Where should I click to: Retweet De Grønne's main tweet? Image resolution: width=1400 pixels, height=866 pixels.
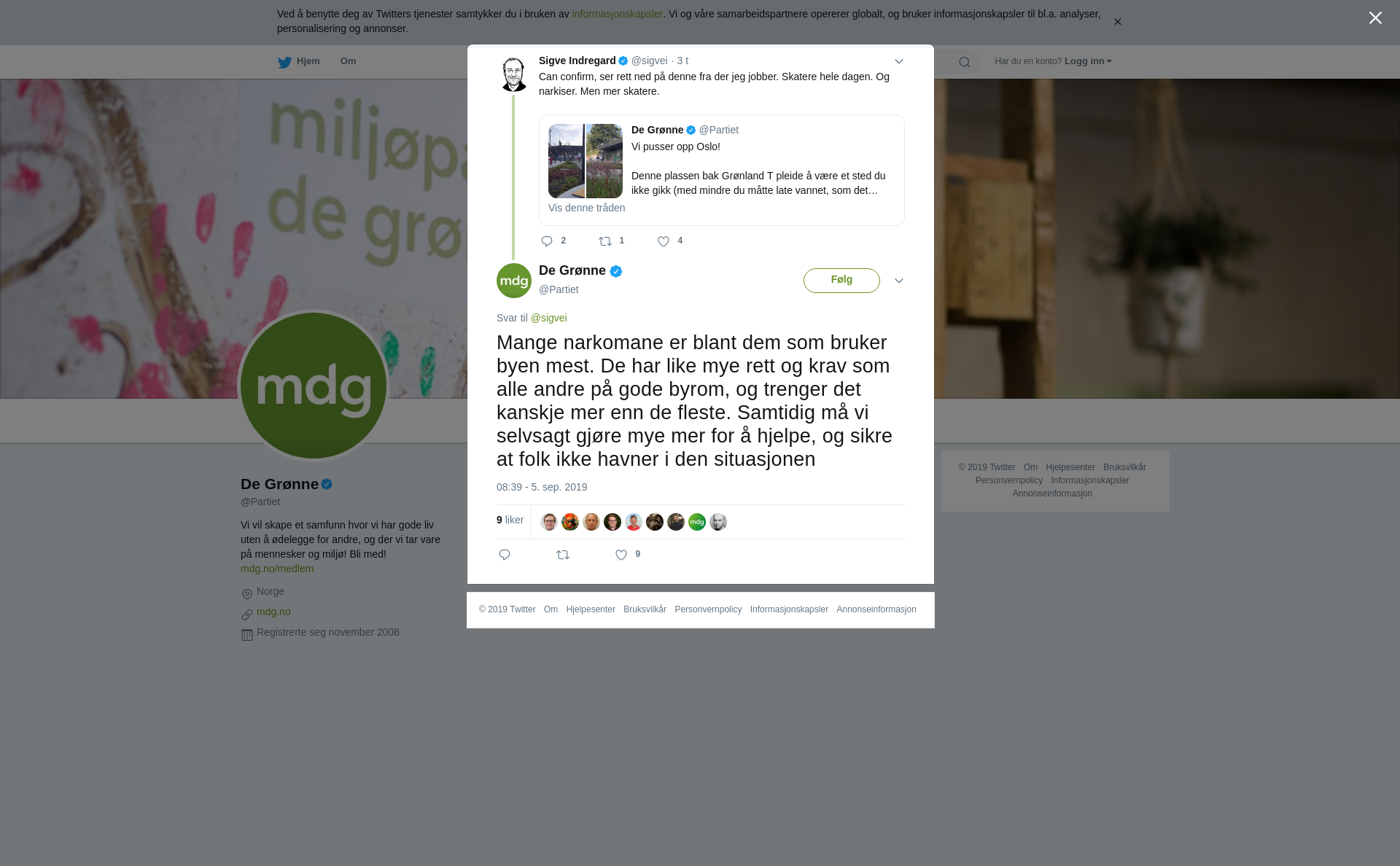[x=563, y=555]
